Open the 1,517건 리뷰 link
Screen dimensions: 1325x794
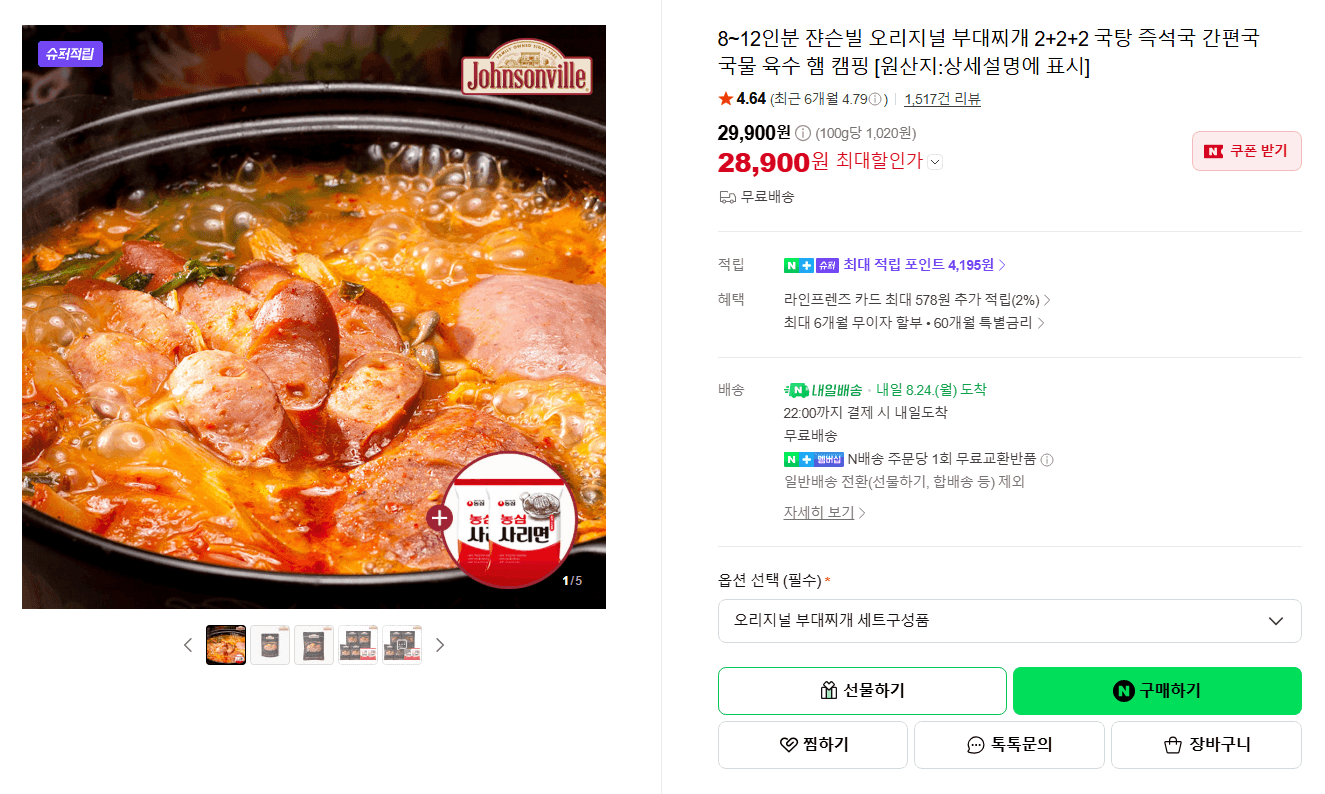coord(942,99)
